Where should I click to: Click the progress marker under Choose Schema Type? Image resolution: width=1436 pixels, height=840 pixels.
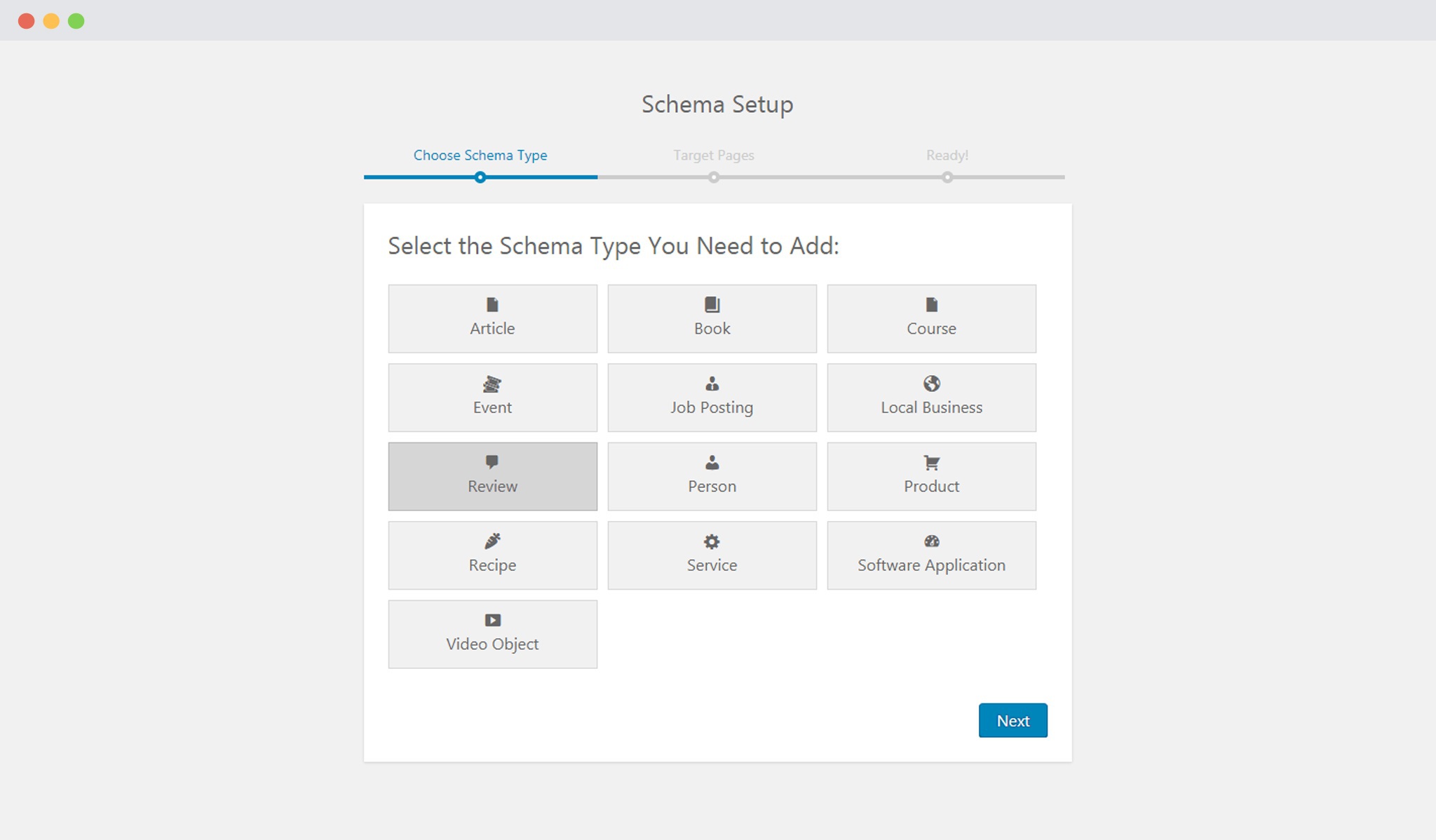click(x=480, y=177)
